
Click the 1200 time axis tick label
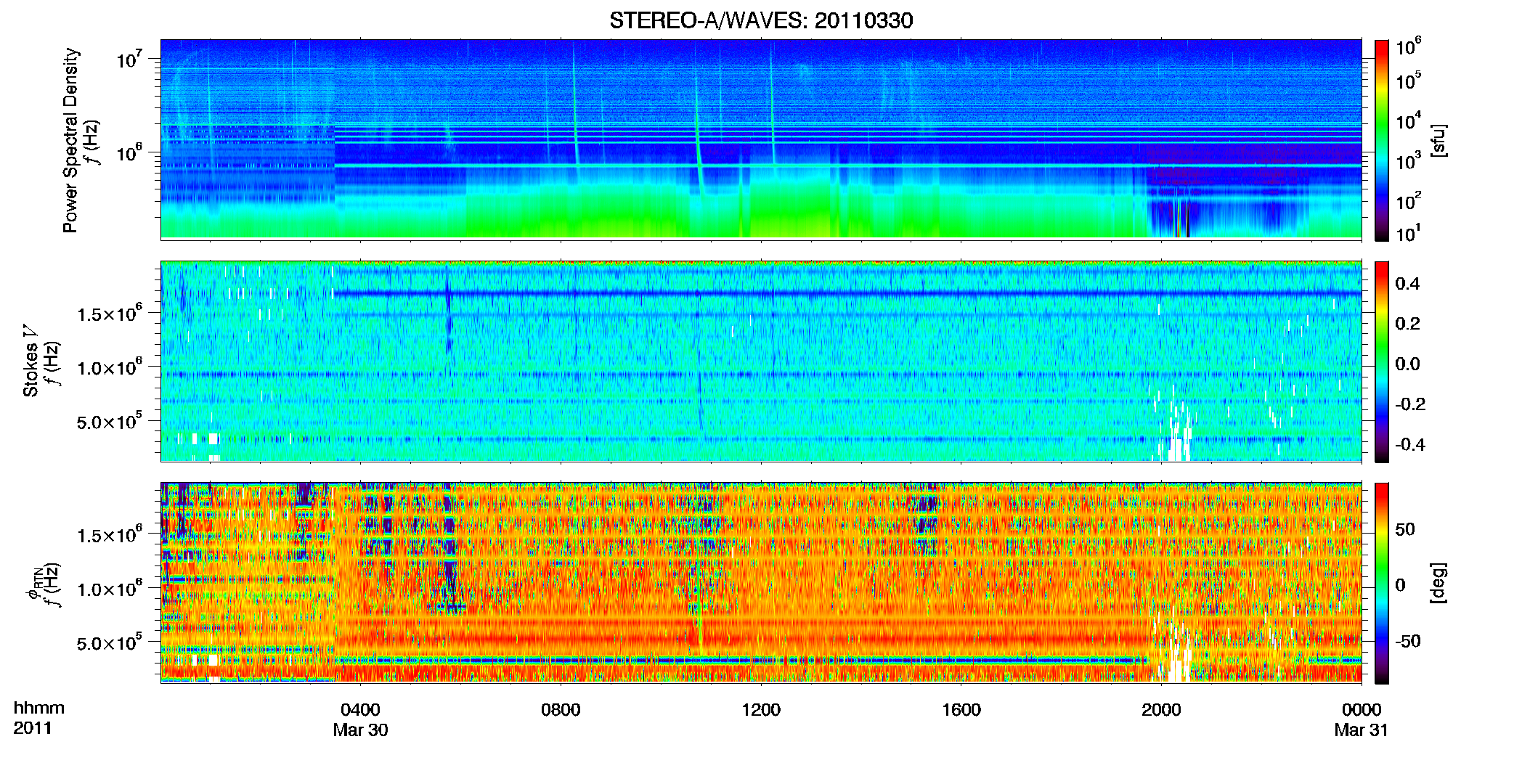(x=761, y=710)
